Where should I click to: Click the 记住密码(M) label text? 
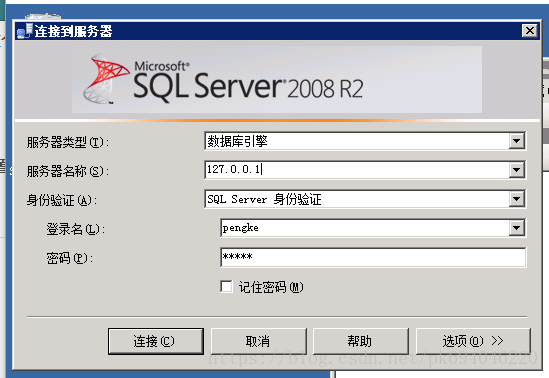[271, 287]
